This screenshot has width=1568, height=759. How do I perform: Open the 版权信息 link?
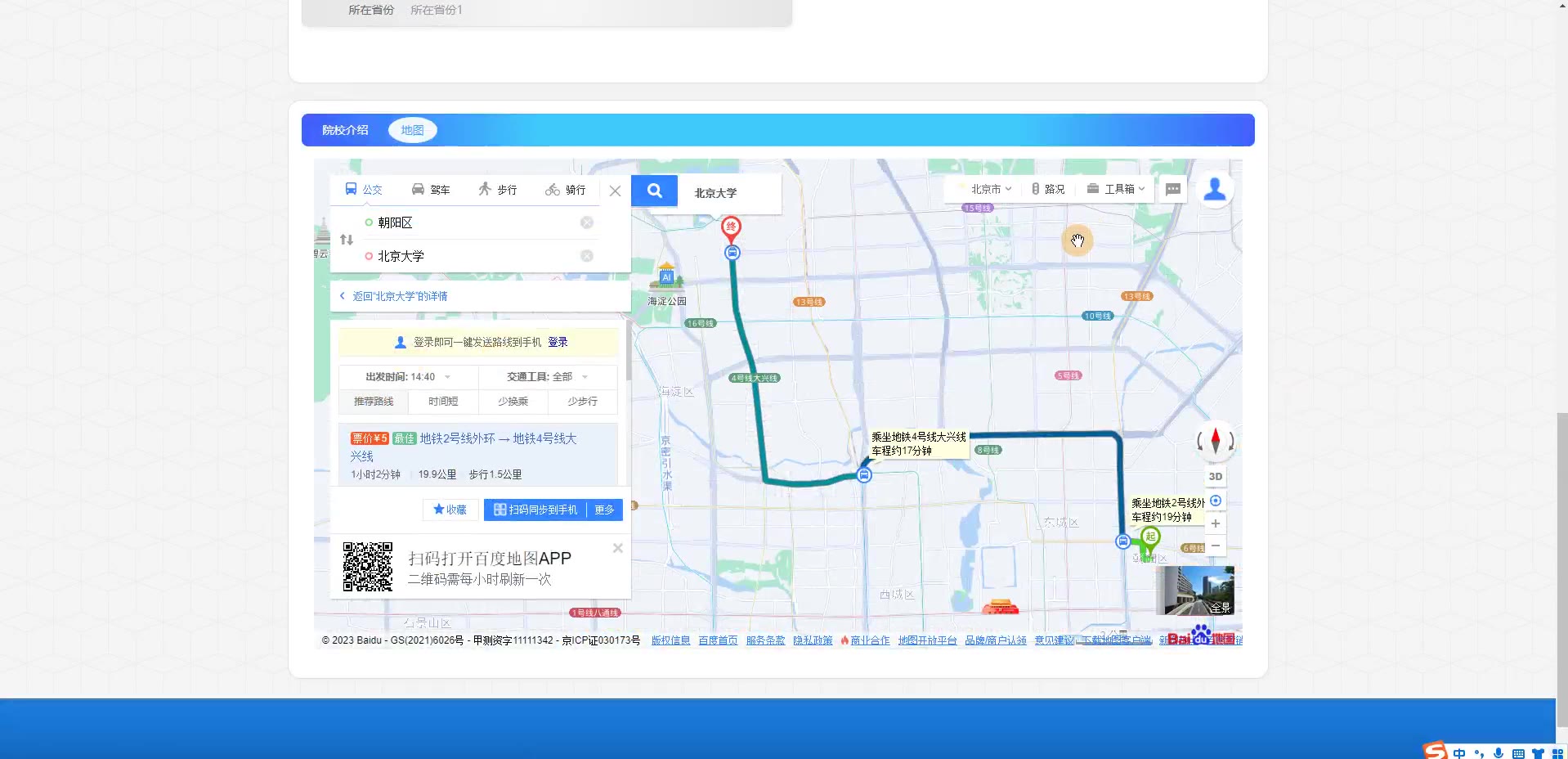pyautogui.click(x=670, y=640)
